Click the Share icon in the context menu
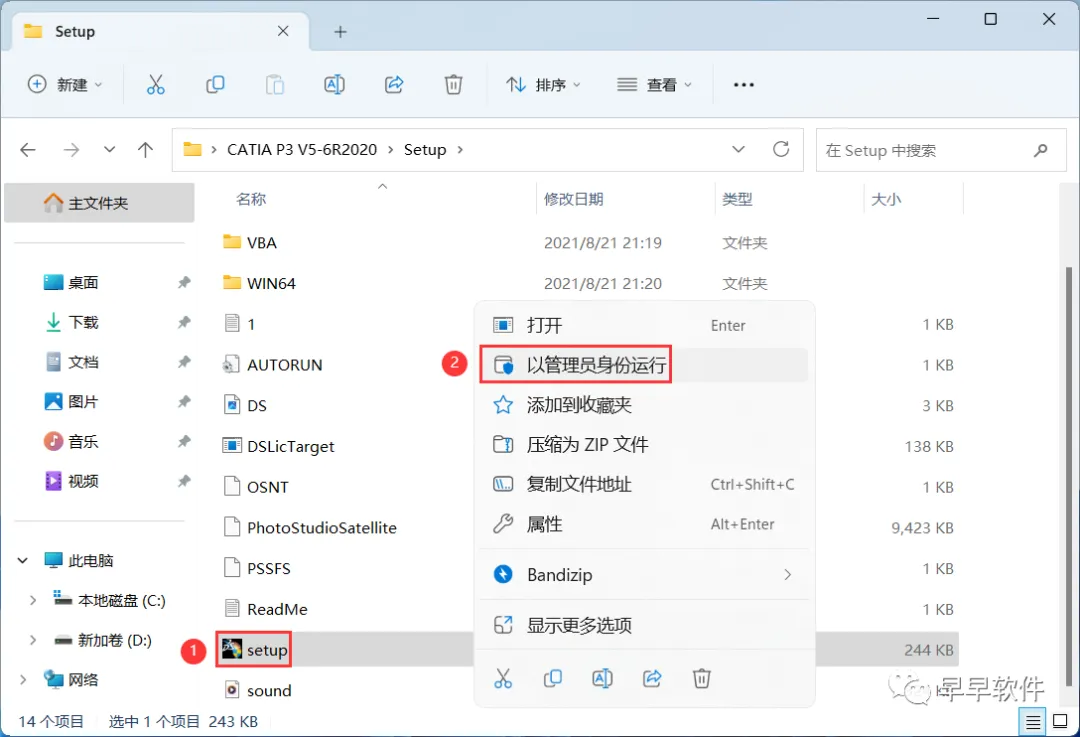1080x737 pixels. pyautogui.click(x=652, y=678)
